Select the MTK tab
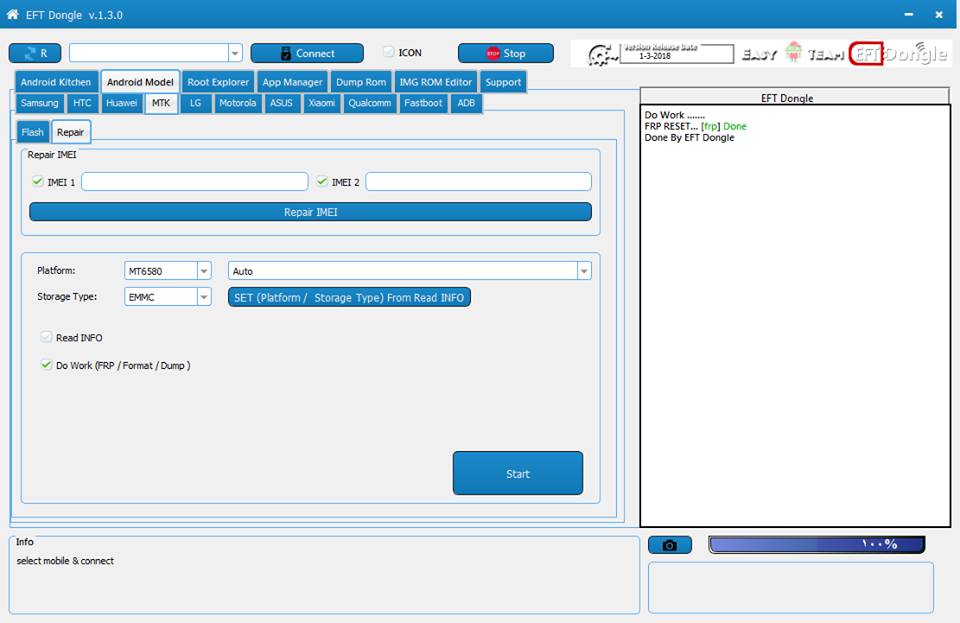 (161, 103)
